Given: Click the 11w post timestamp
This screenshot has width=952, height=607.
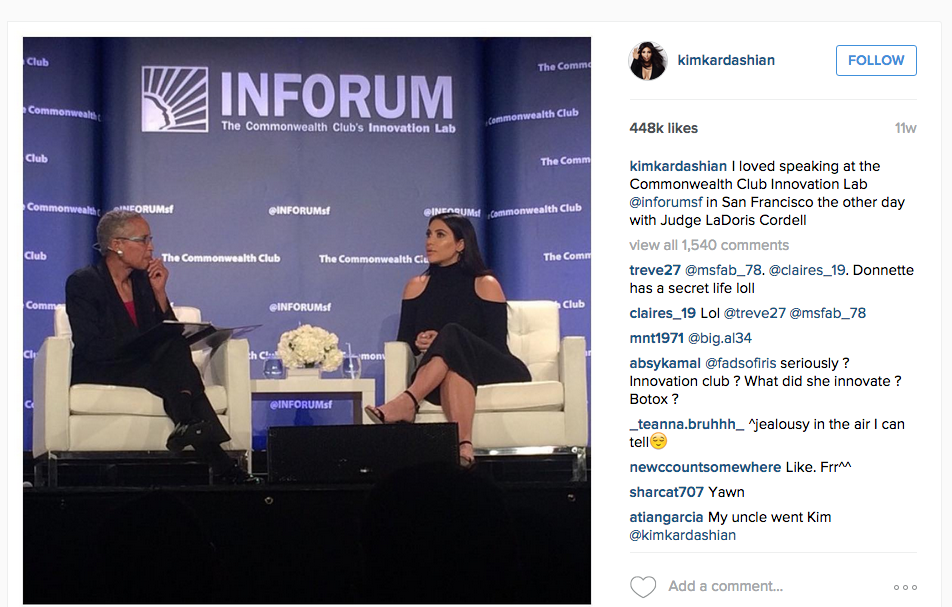Looking at the screenshot, I should point(905,128).
